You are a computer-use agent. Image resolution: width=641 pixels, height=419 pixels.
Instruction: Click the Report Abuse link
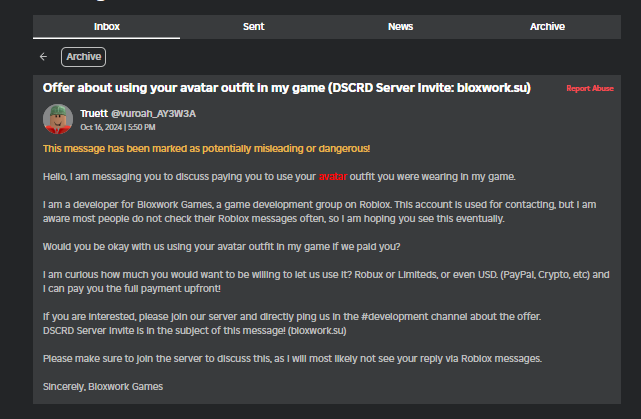pos(589,88)
